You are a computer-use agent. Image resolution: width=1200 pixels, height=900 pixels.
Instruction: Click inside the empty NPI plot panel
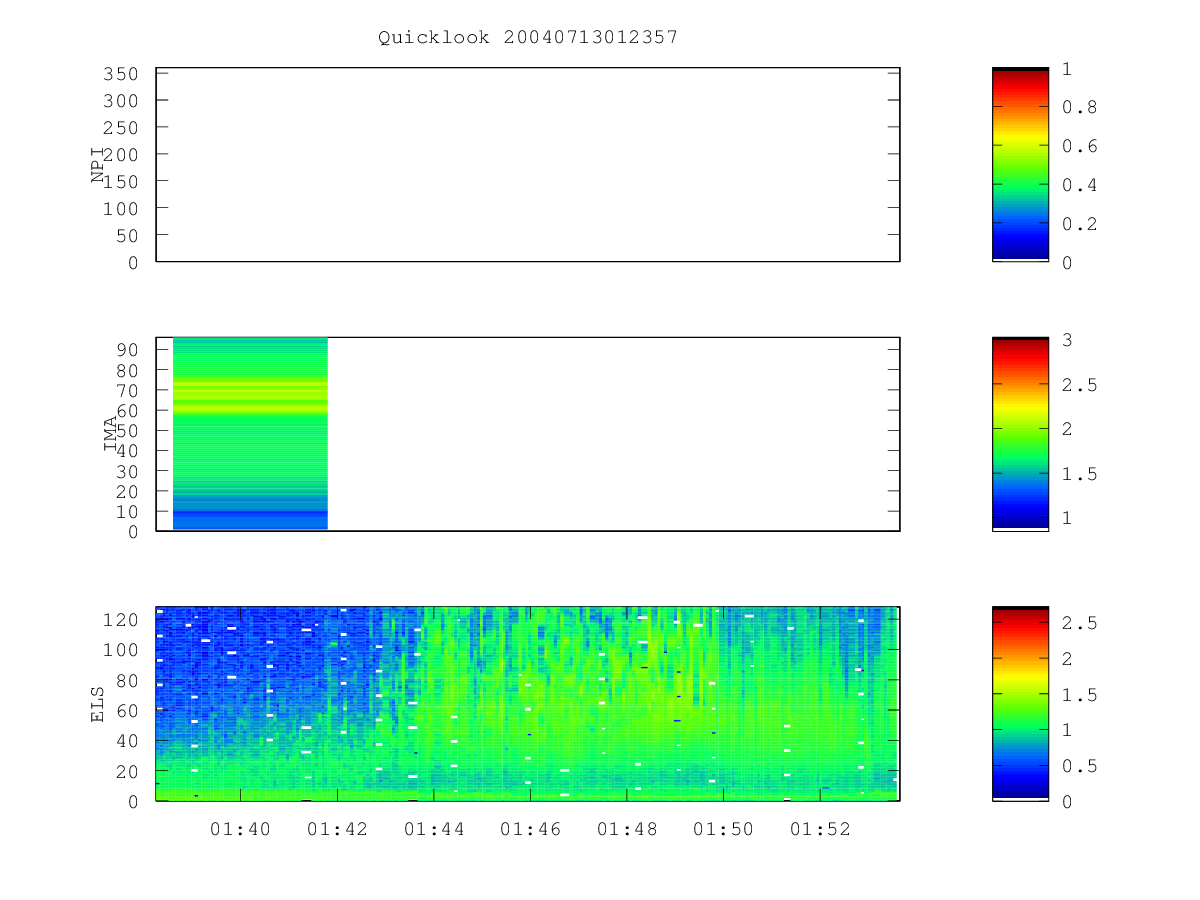pos(528,165)
